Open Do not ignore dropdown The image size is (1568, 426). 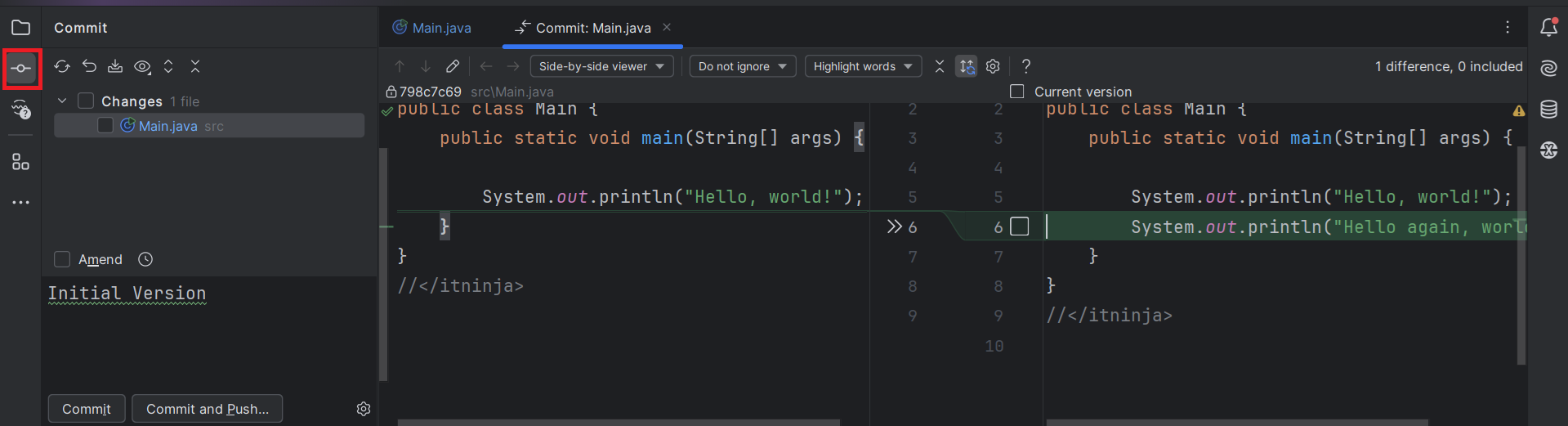[x=743, y=66]
